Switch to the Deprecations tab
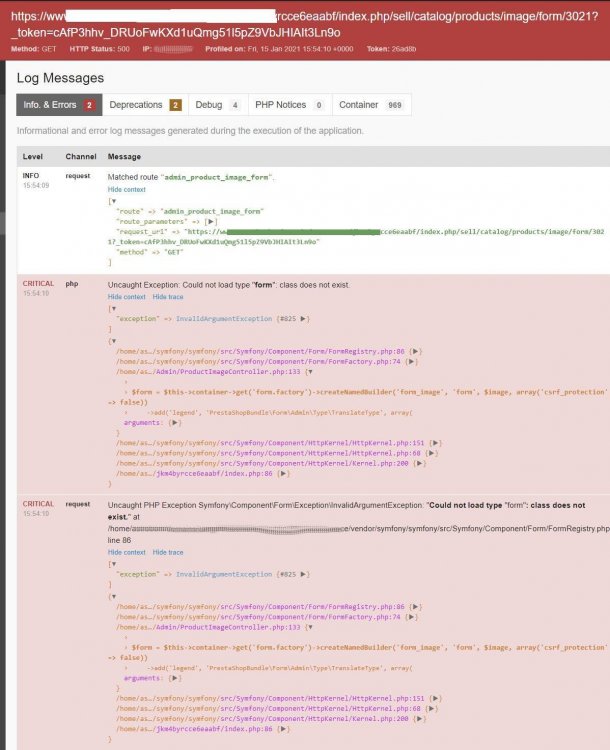This screenshot has width=610, height=750. 145,105
